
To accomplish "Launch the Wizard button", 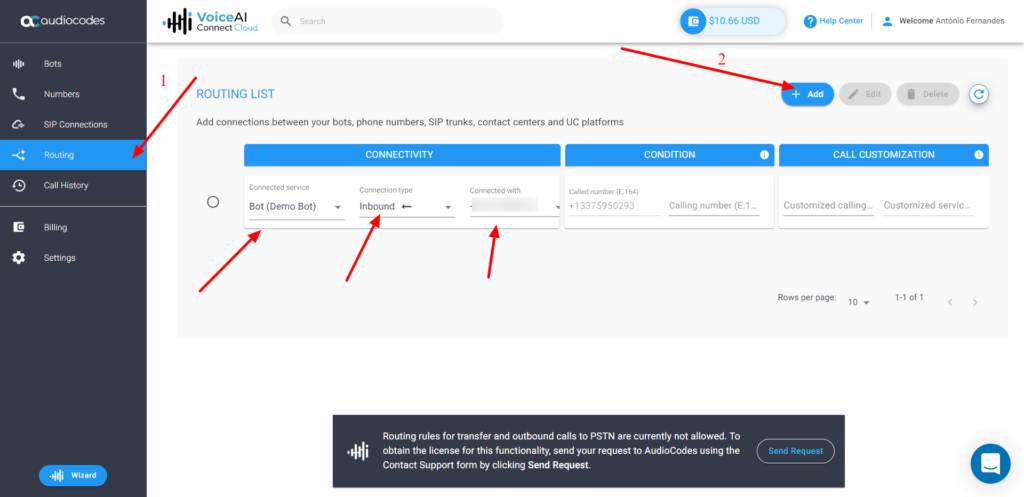I will point(72,475).
